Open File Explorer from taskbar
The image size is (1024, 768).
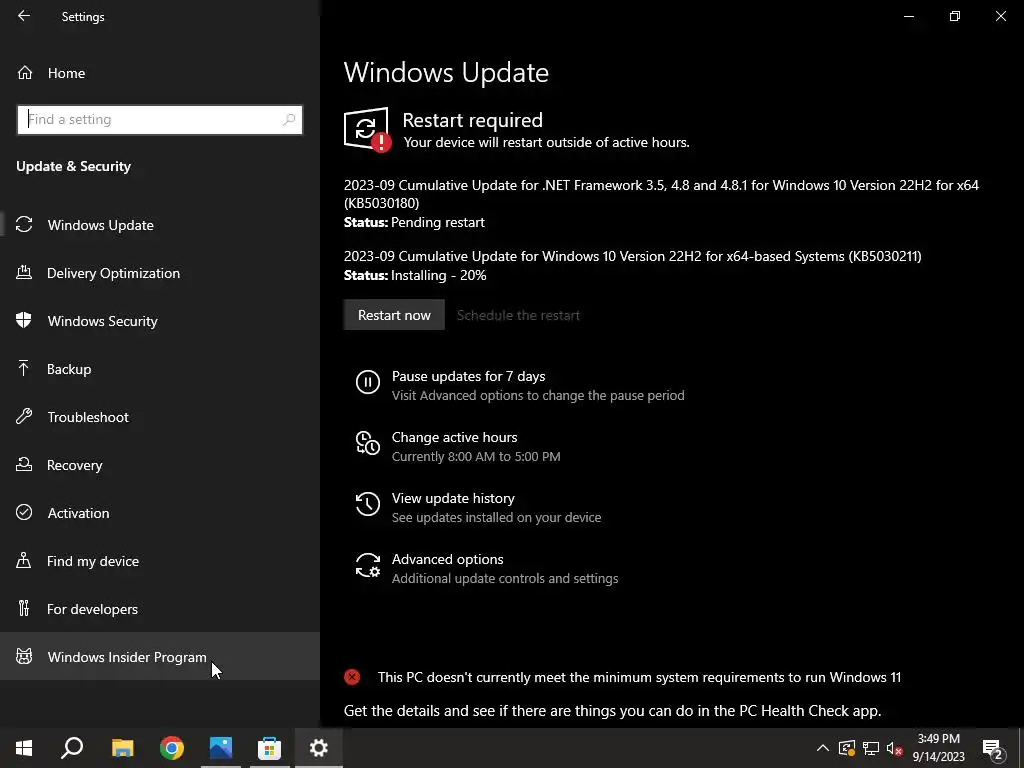tap(122, 748)
